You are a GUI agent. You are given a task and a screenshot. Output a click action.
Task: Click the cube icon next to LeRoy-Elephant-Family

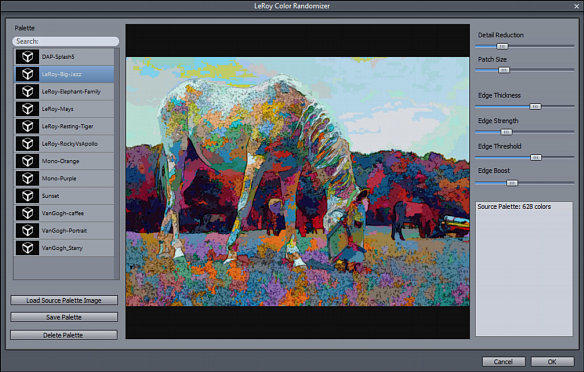point(27,91)
